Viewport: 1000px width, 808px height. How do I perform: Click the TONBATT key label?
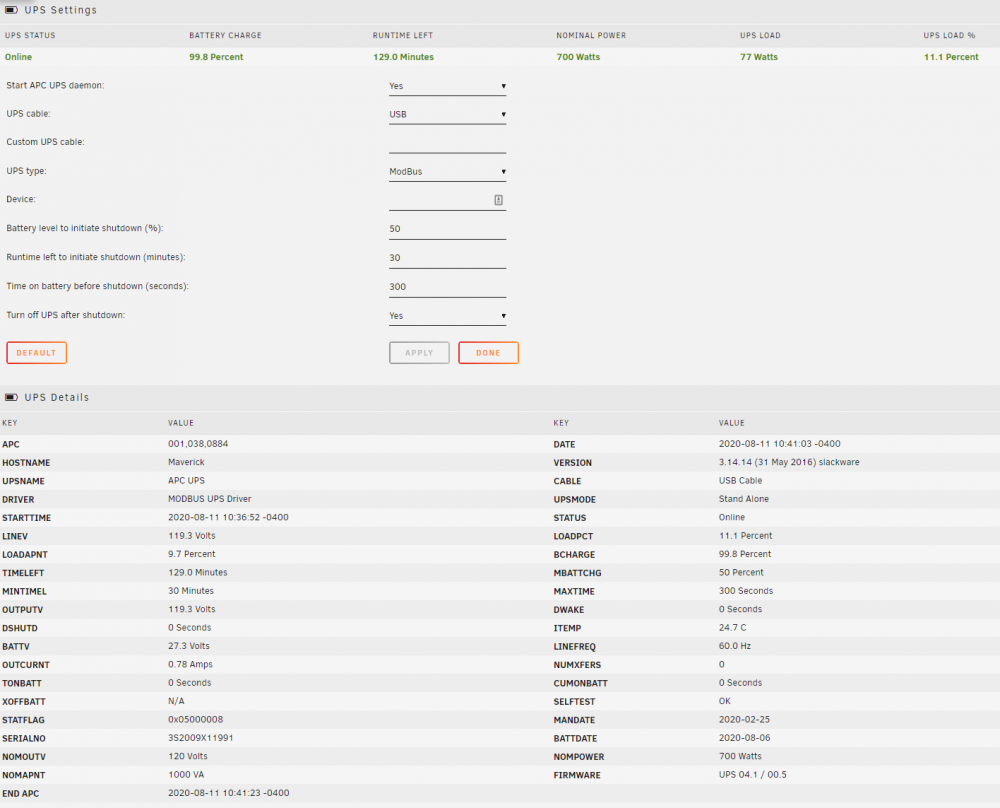click(22, 684)
